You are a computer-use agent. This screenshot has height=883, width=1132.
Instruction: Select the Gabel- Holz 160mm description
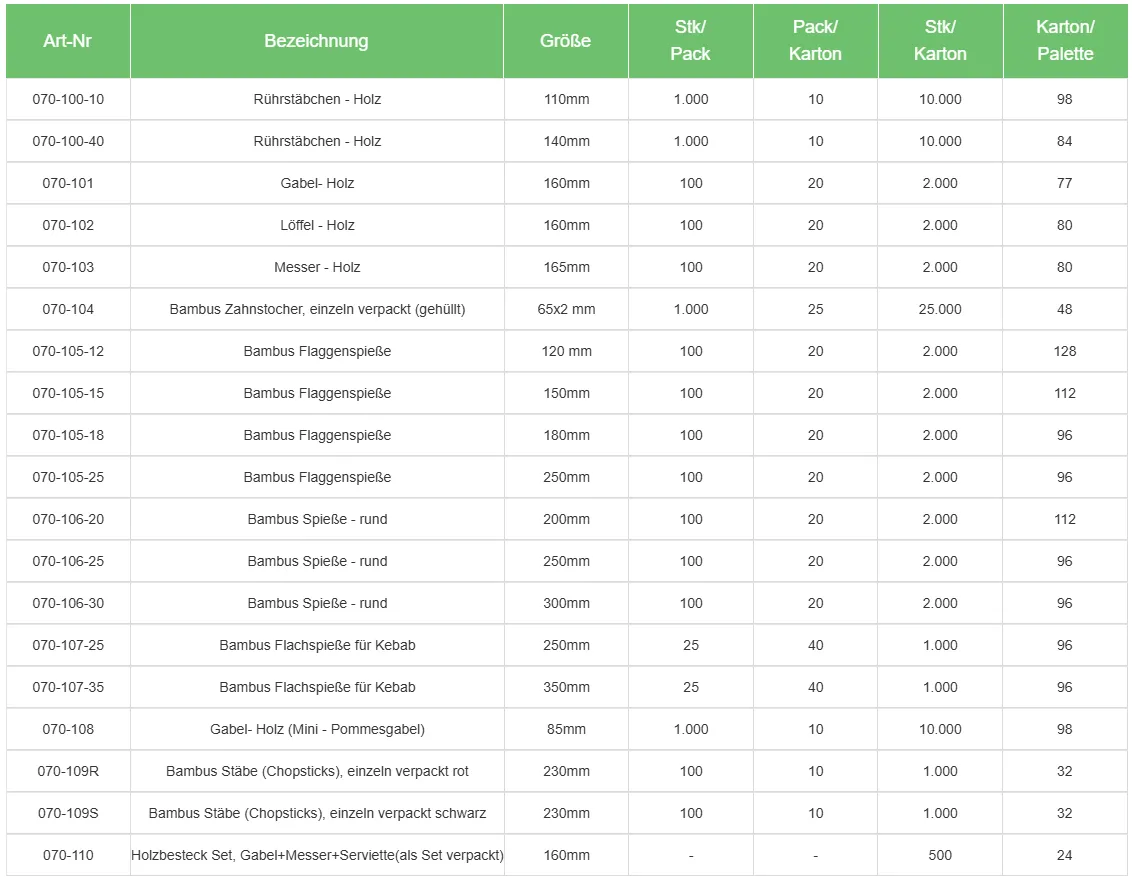[x=317, y=183]
